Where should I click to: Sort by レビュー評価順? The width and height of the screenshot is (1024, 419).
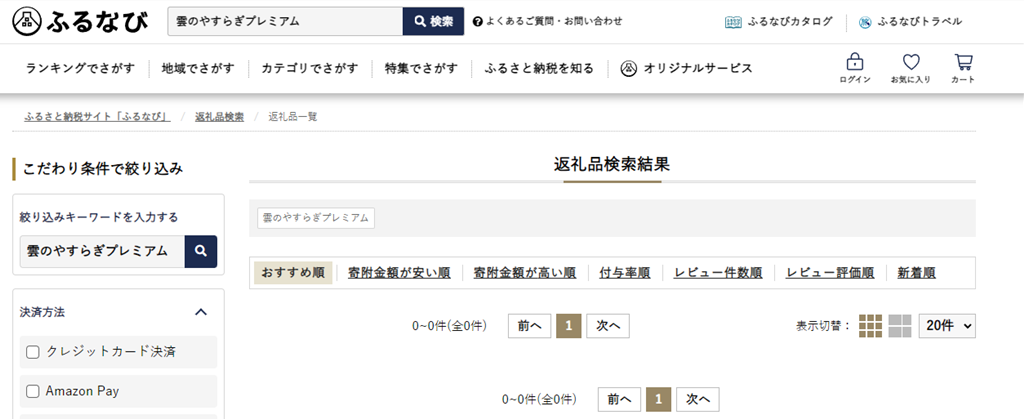pyautogui.click(x=830, y=273)
